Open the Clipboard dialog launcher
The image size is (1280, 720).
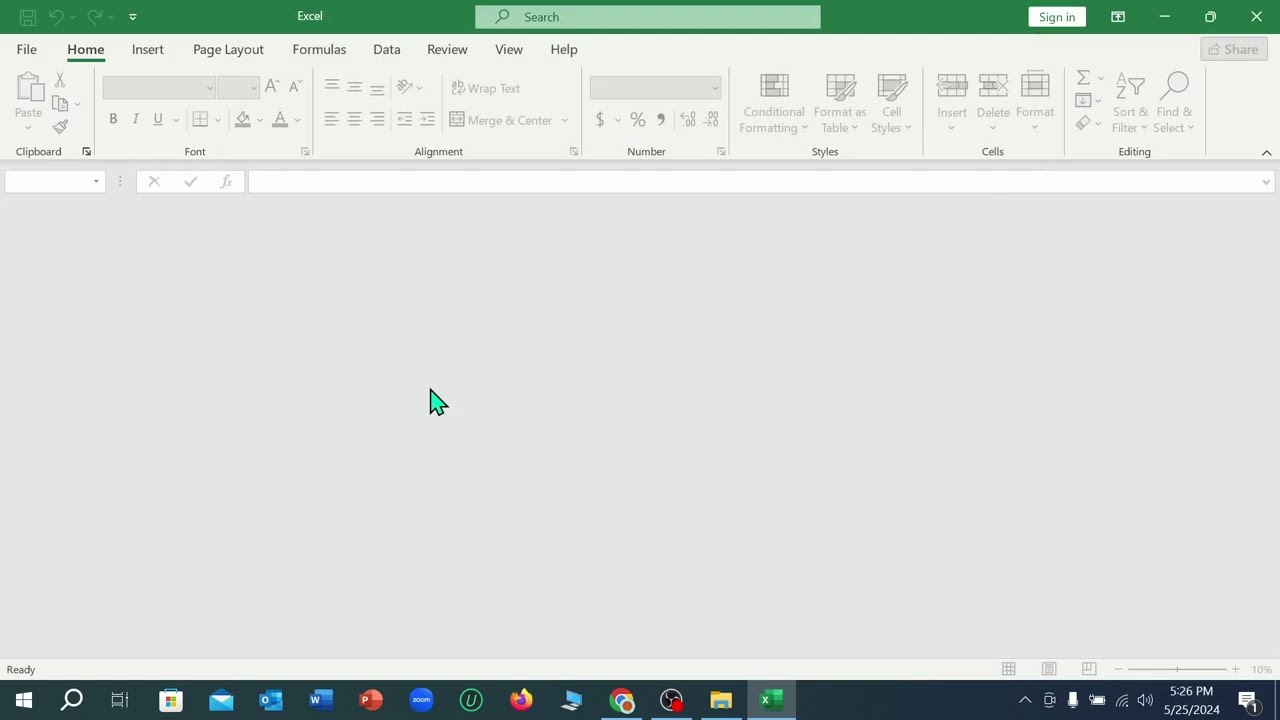[x=86, y=152]
